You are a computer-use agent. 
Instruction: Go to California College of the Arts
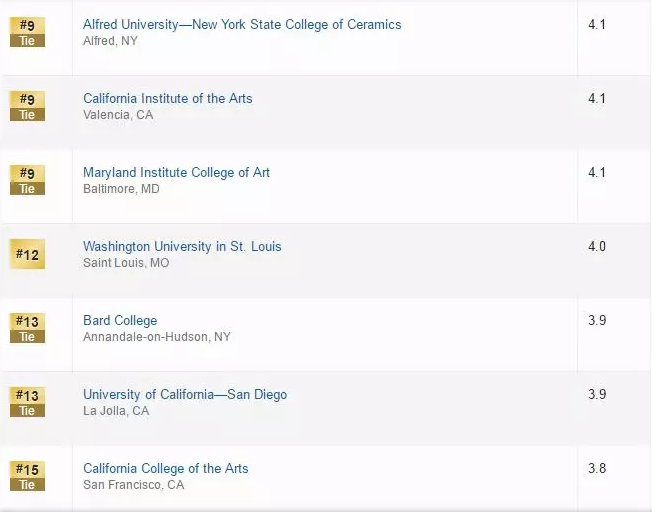(165, 468)
